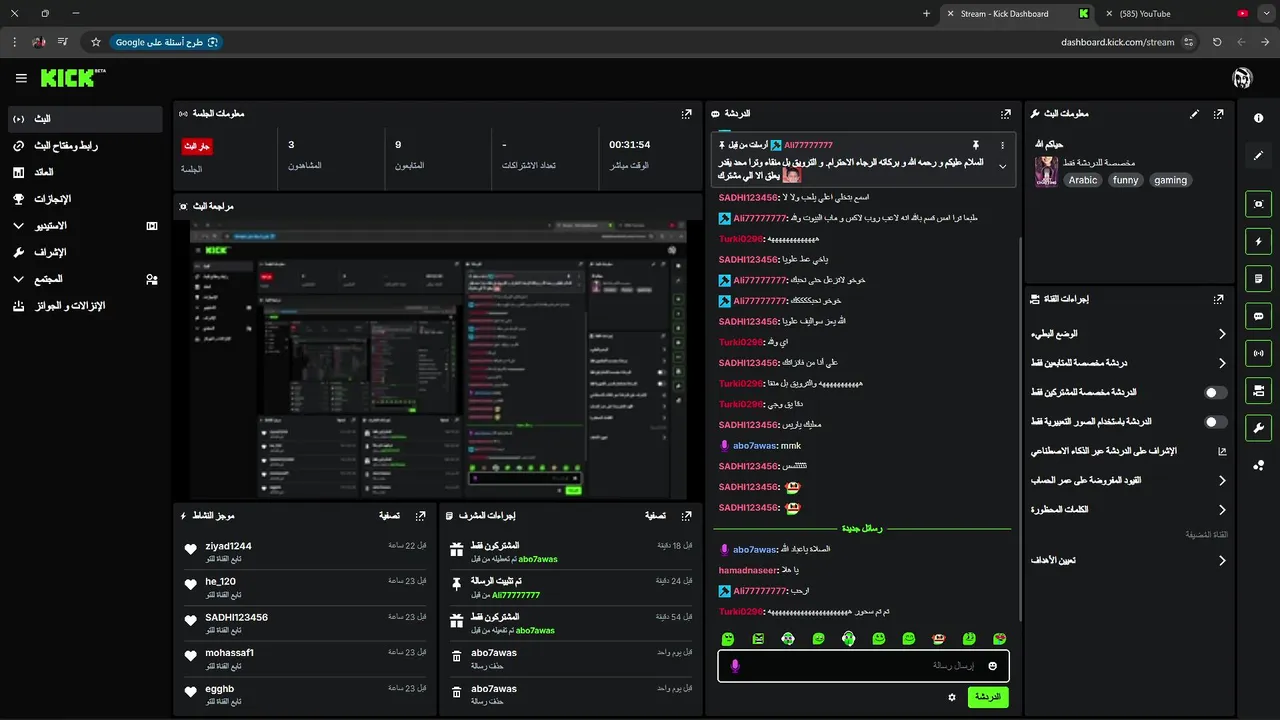Toggle the channel actions widget icon in right toolbar
1280x720 pixels.
tap(1258, 390)
